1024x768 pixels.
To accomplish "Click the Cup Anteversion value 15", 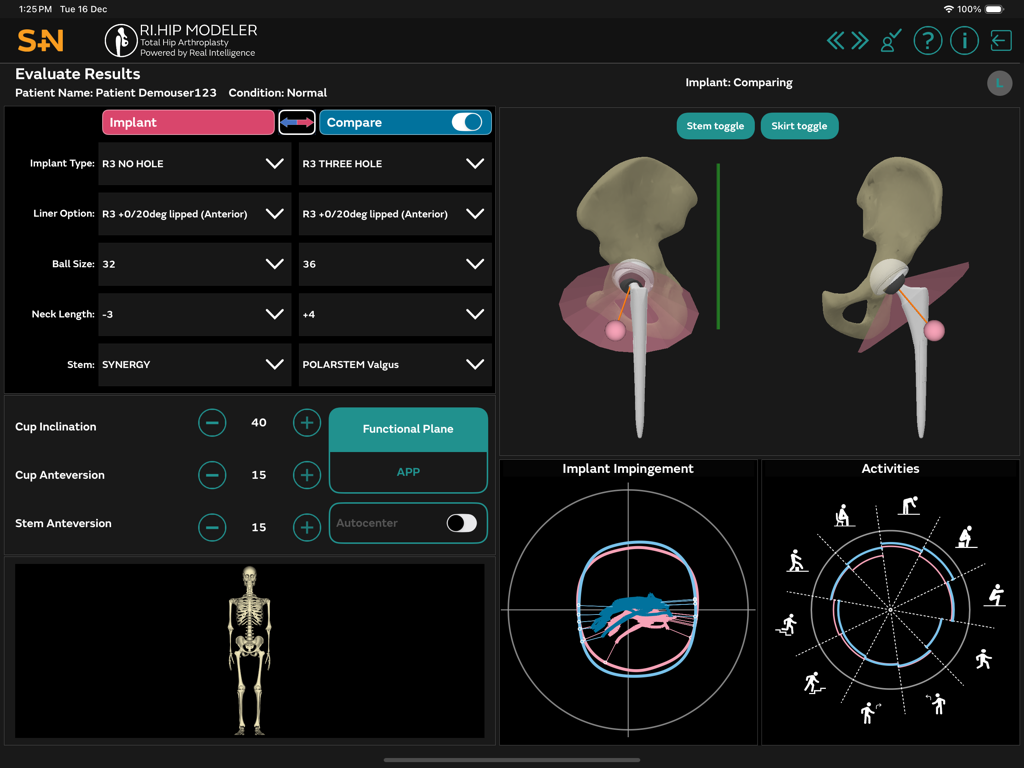I will 259,475.
